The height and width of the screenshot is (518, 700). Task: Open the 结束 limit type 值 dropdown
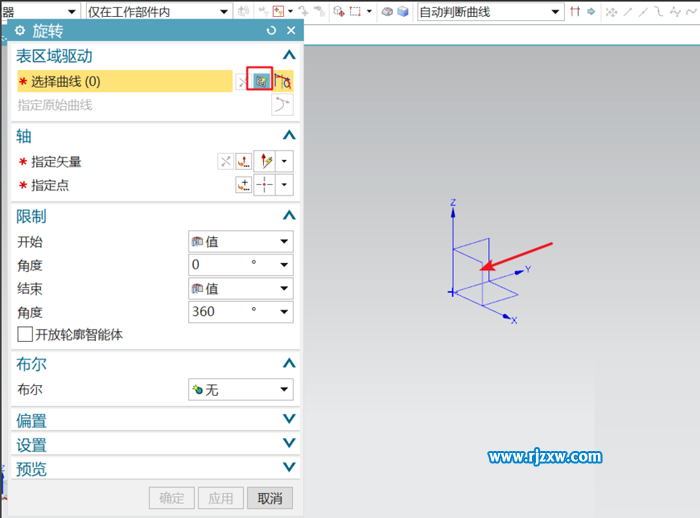[x=241, y=288]
